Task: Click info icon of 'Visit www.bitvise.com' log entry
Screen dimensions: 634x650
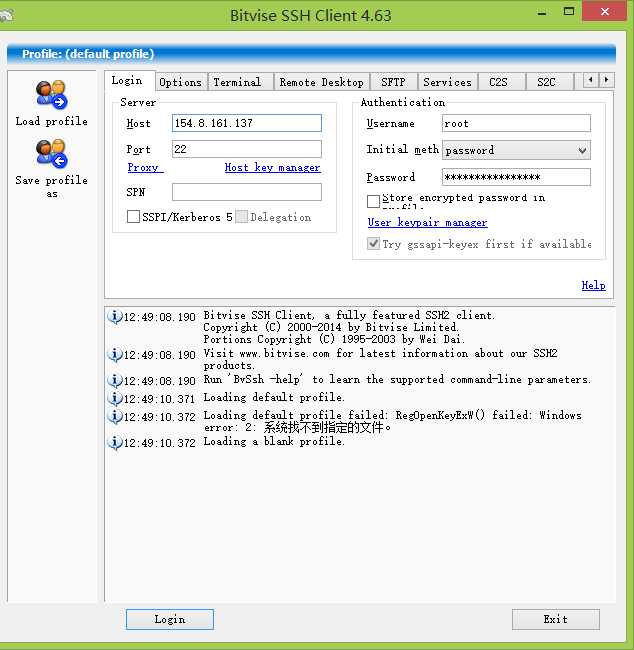Action: [115, 354]
